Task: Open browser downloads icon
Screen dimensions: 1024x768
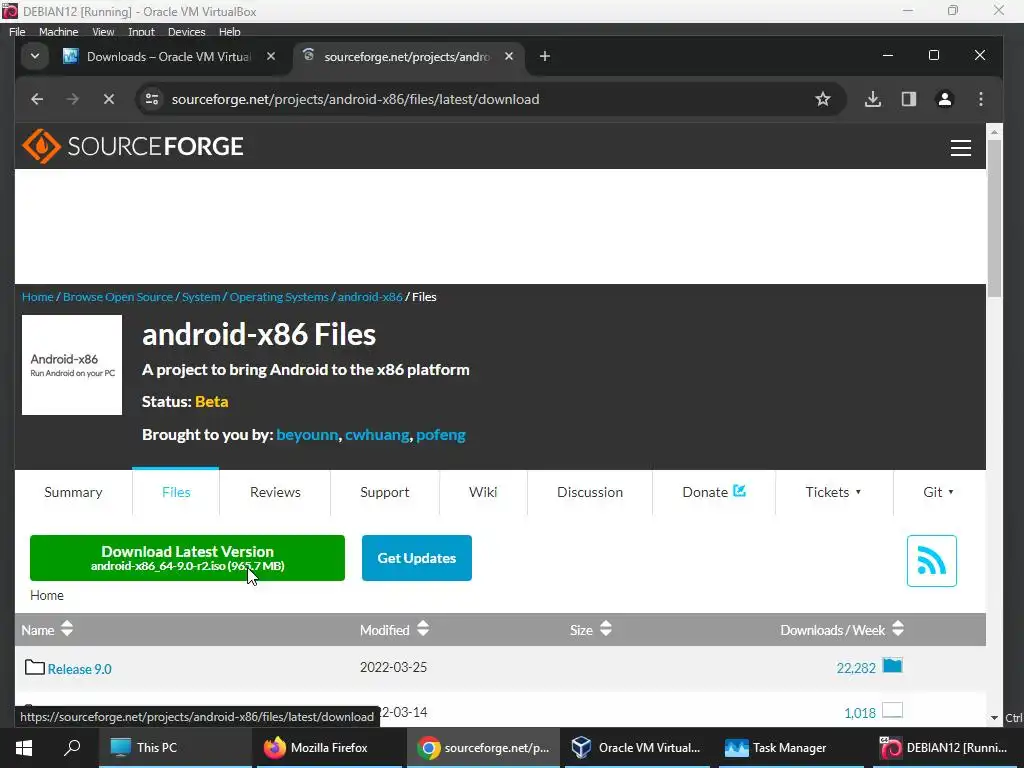Action: [x=872, y=99]
